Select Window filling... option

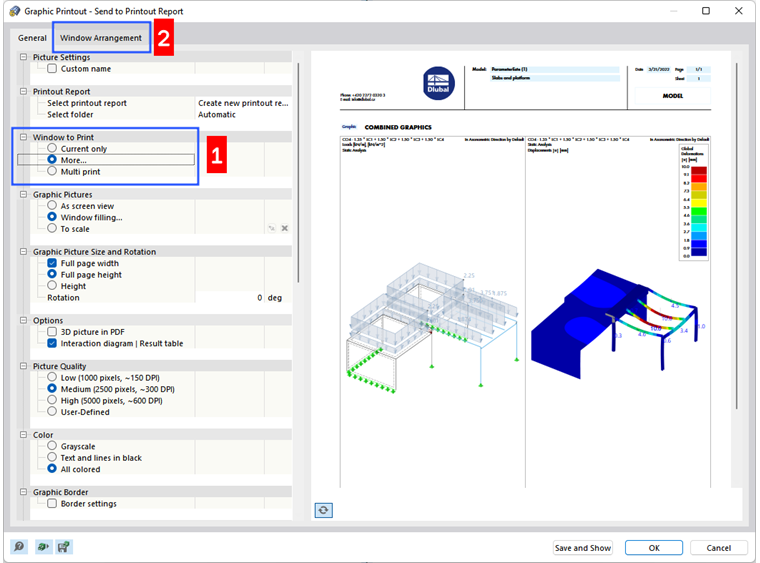click(x=52, y=217)
